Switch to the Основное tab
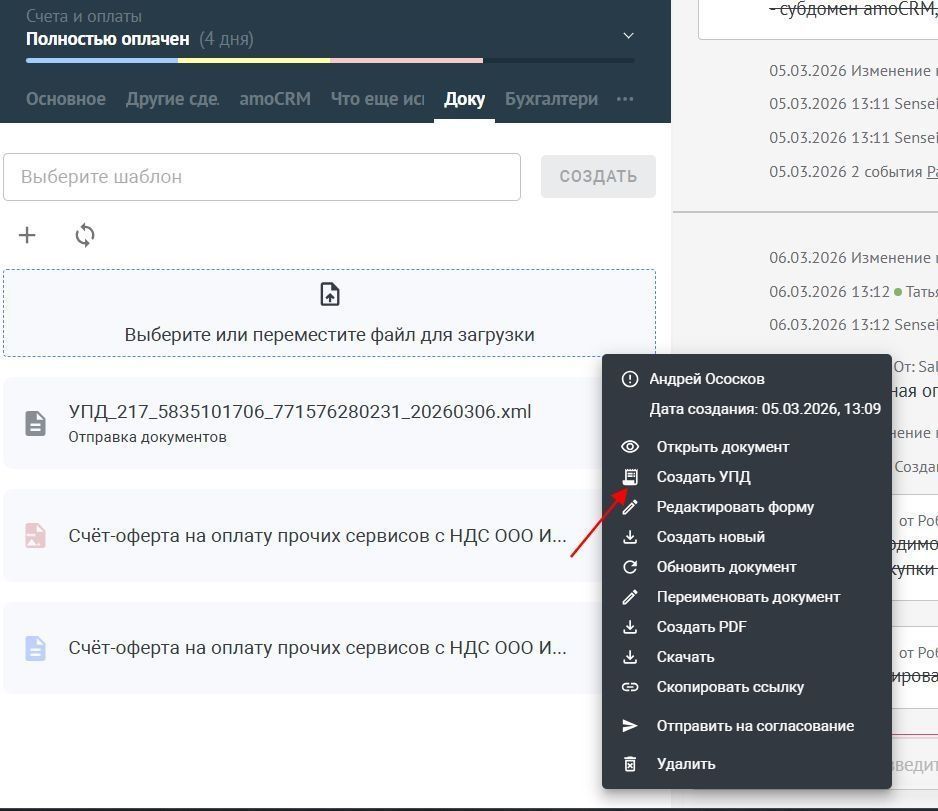Viewport: 938px width, 811px height. pos(66,99)
